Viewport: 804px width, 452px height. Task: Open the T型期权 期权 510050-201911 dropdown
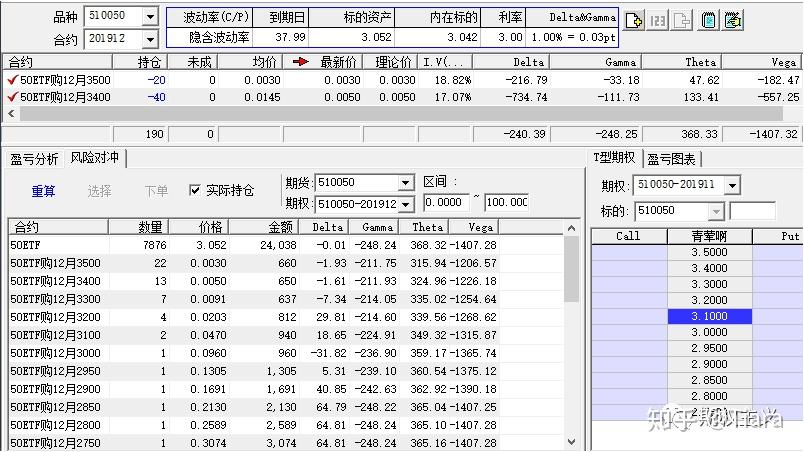click(733, 185)
